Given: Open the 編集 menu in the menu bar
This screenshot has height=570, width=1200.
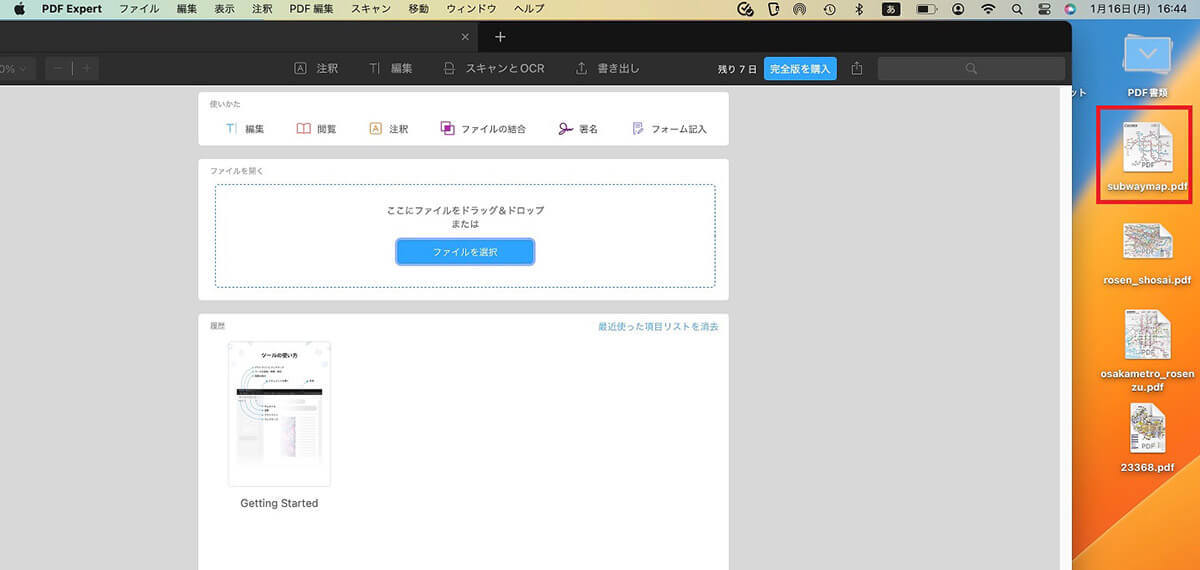Looking at the screenshot, I should click(186, 9).
